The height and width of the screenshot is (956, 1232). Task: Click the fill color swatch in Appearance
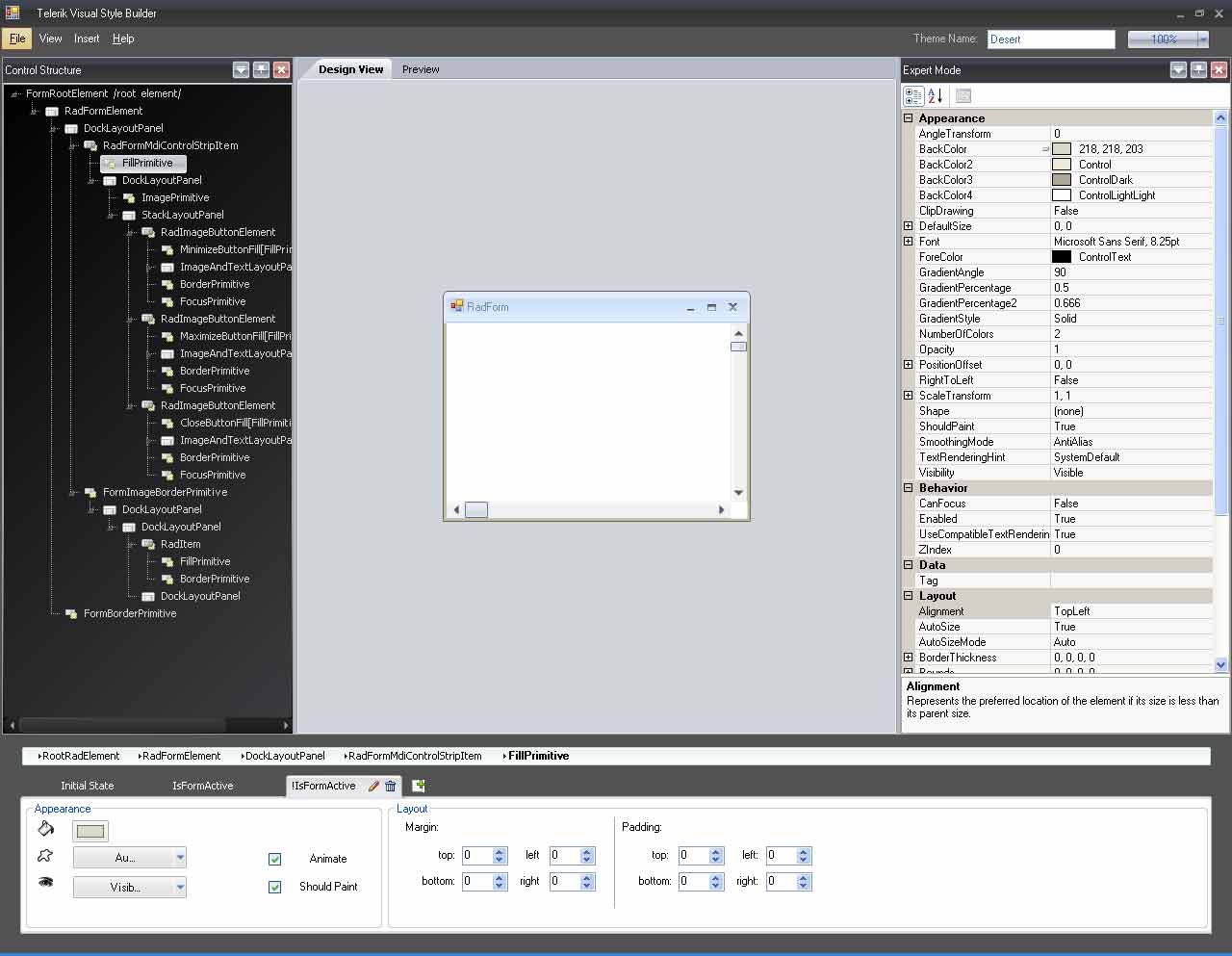coord(90,831)
